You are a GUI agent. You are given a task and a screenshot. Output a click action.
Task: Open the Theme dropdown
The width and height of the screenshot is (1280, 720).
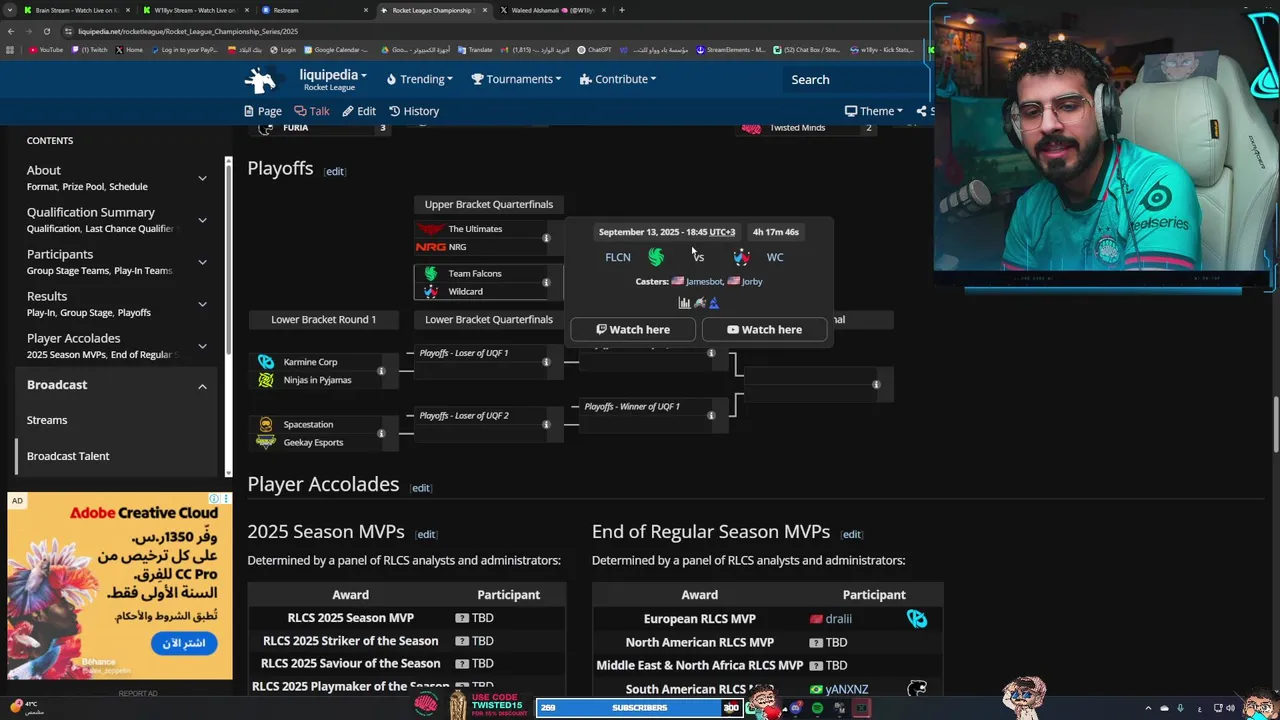tap(874, 111)
